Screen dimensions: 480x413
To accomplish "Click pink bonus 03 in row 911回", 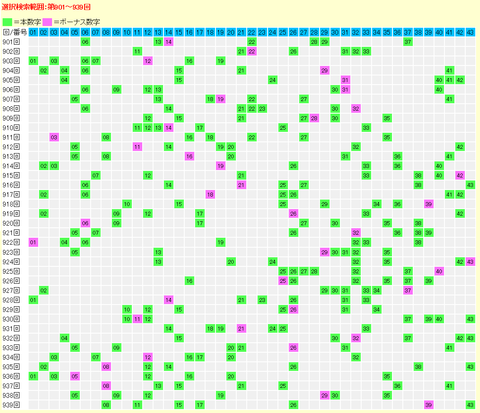I will tap(54, 137).
